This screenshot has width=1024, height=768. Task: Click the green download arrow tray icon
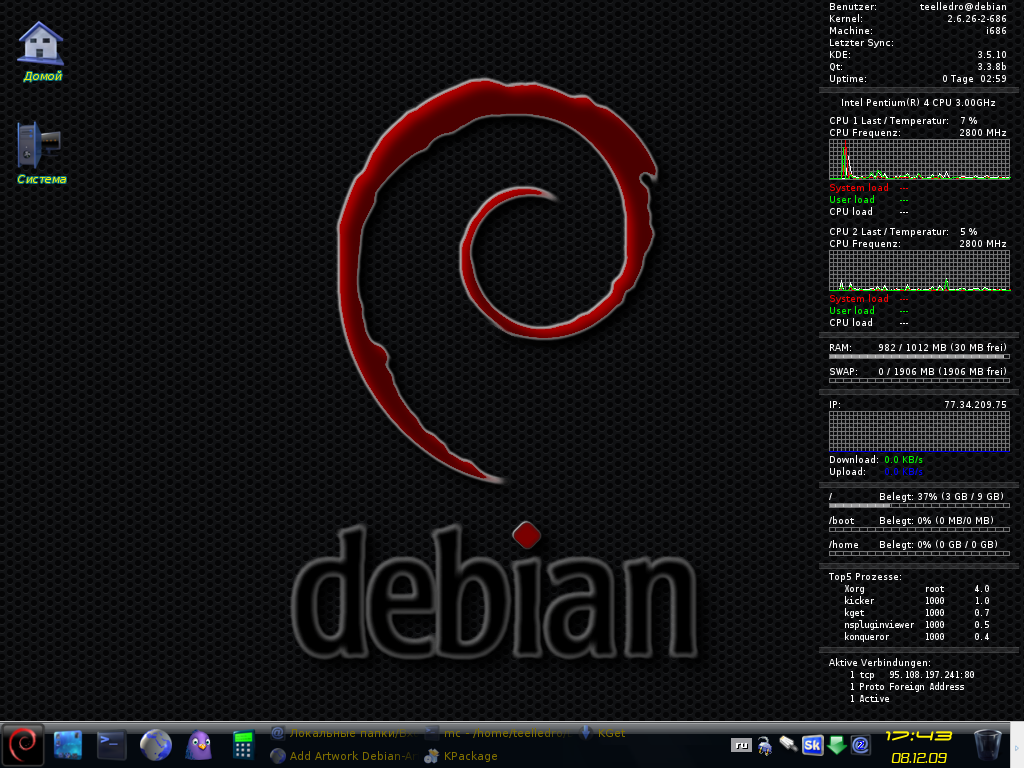click(837, 745)
